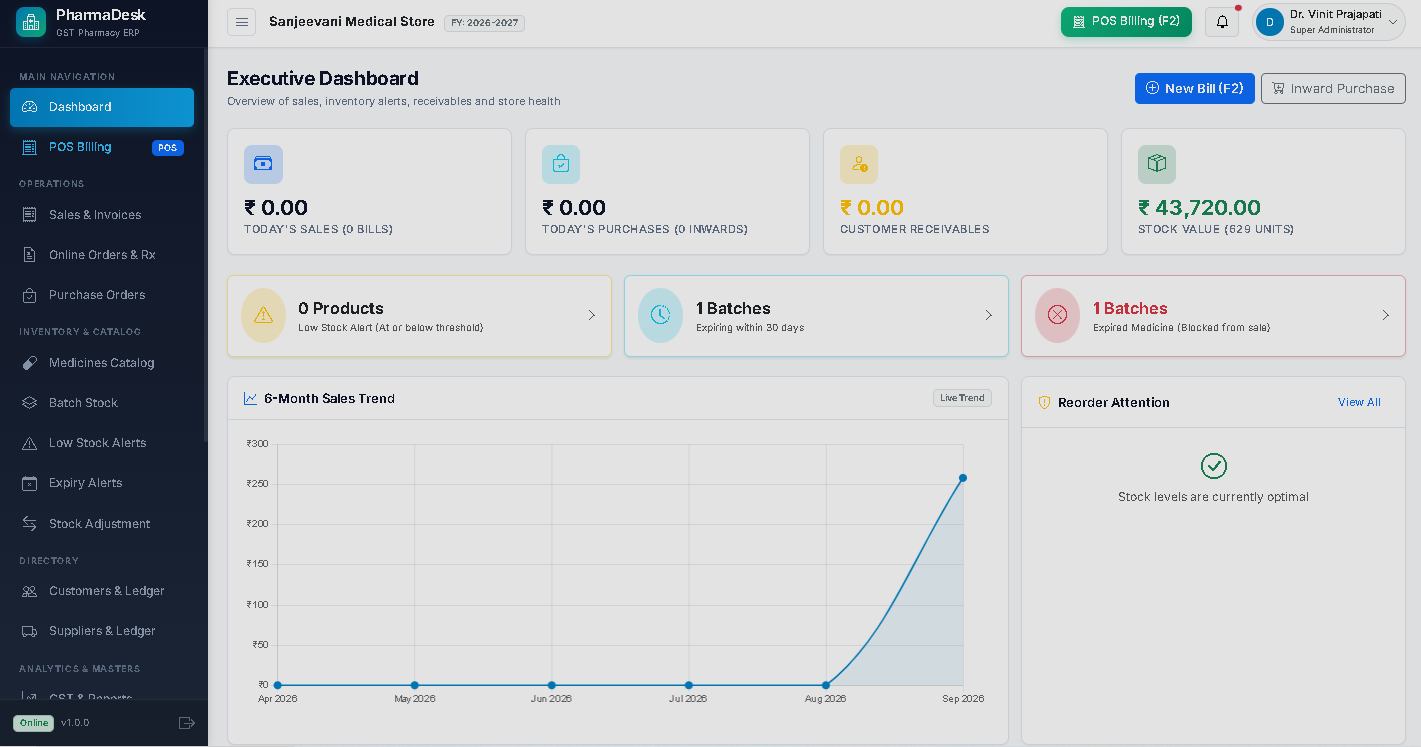The height and width of the screenshot is (747, 1421).
Task: Open the Dr. Vinit Prajapati user dropdown
Action: point(1328,22)
